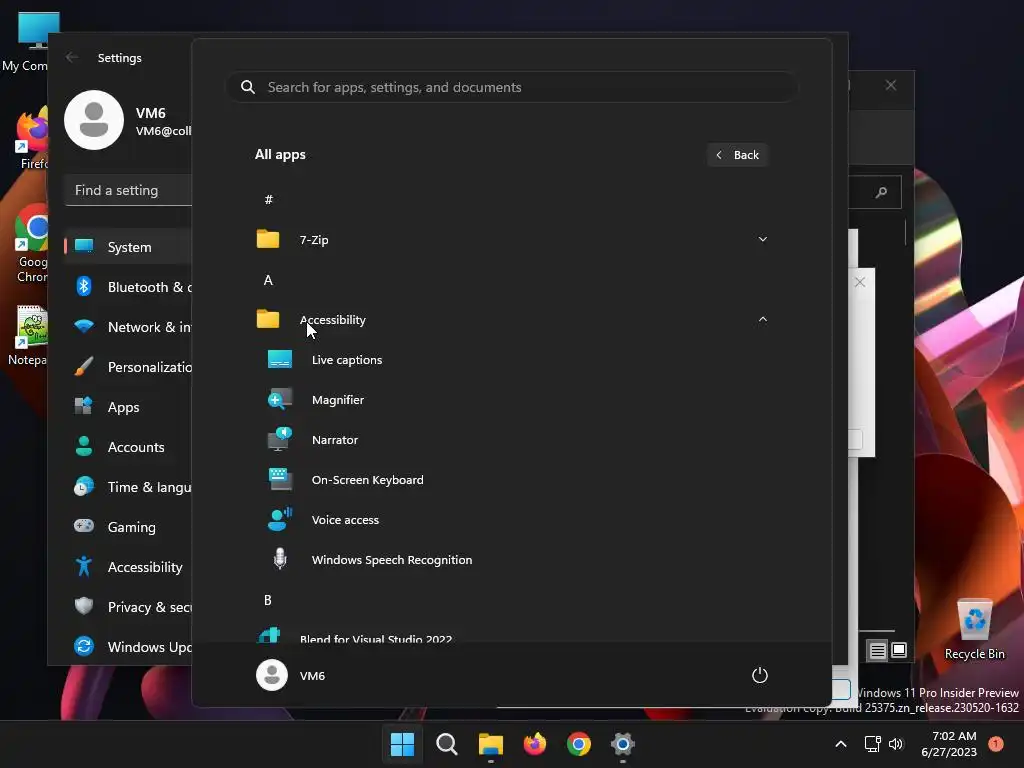Open Gaming section in Settings
Screen dimensions: 1024x768
point(129,527)
